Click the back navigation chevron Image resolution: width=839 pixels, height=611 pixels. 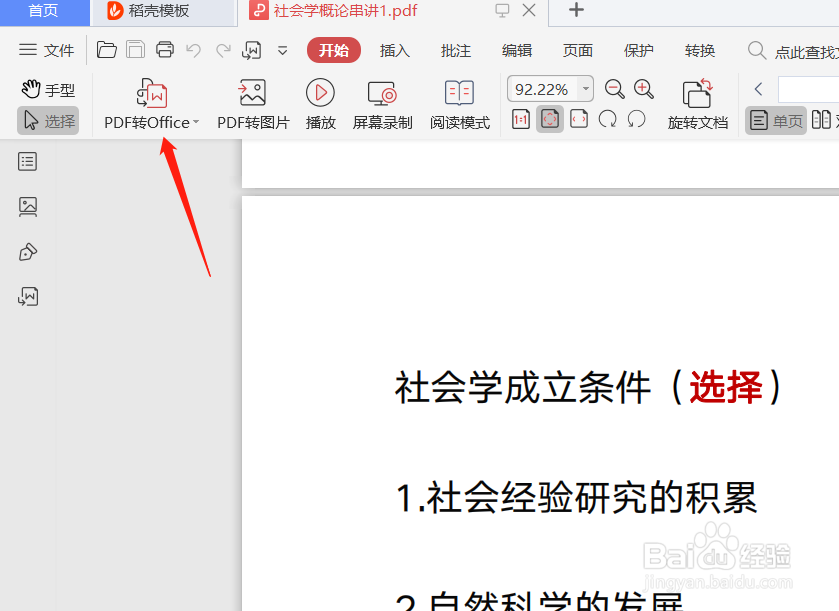pos(758,88)
